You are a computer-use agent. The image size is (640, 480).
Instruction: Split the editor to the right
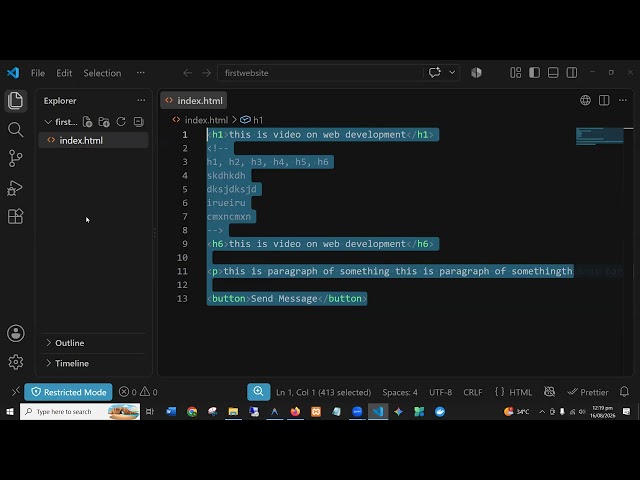604,100
